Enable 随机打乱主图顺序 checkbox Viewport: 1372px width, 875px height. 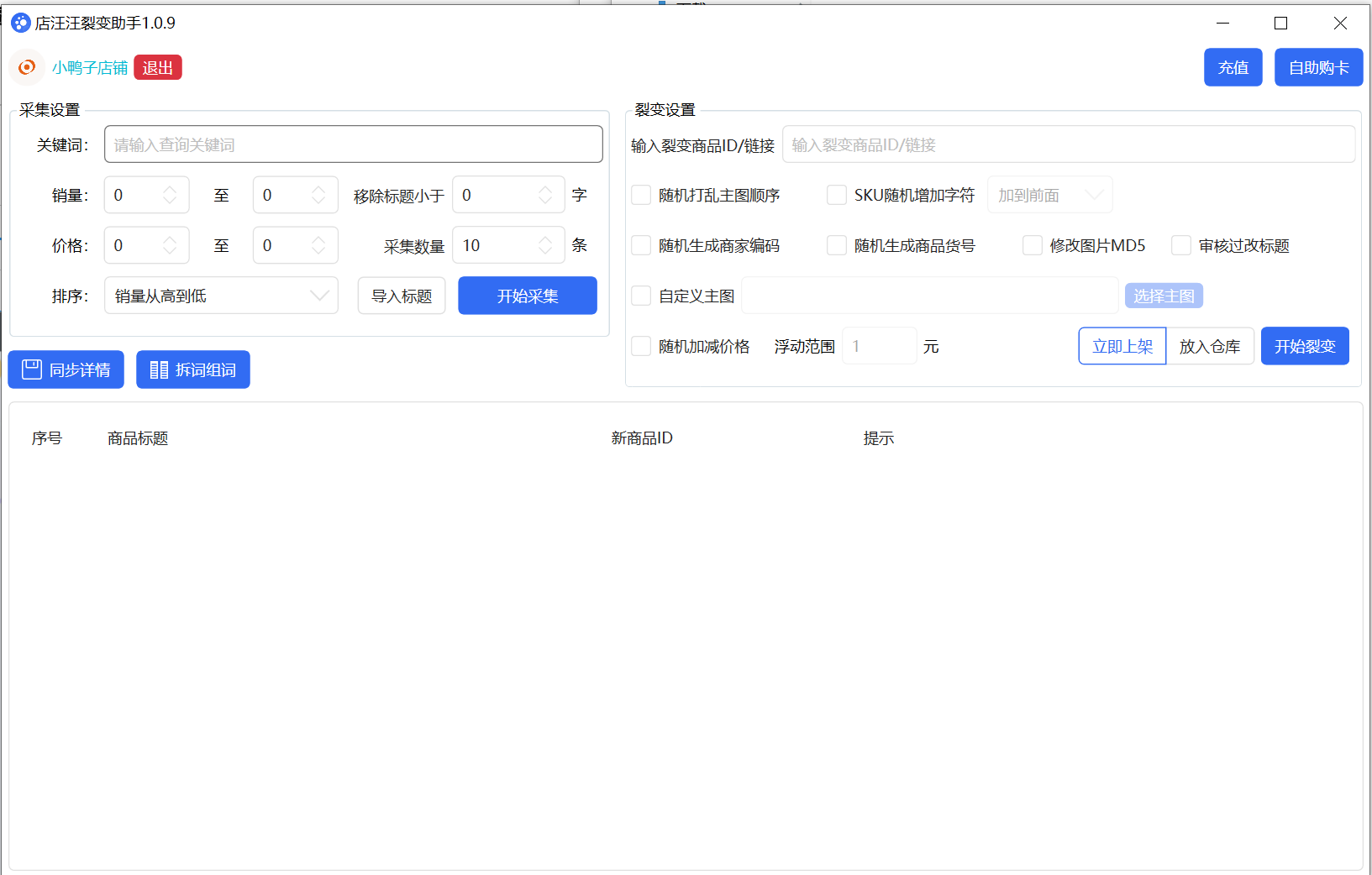pyautogui.click(x=641, y=194)
